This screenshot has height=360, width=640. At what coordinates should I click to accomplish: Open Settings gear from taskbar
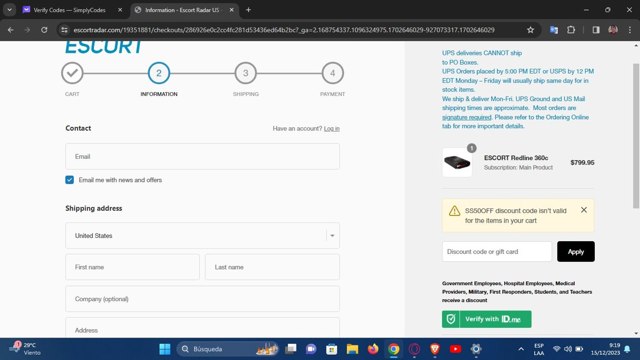pos(476,349)
